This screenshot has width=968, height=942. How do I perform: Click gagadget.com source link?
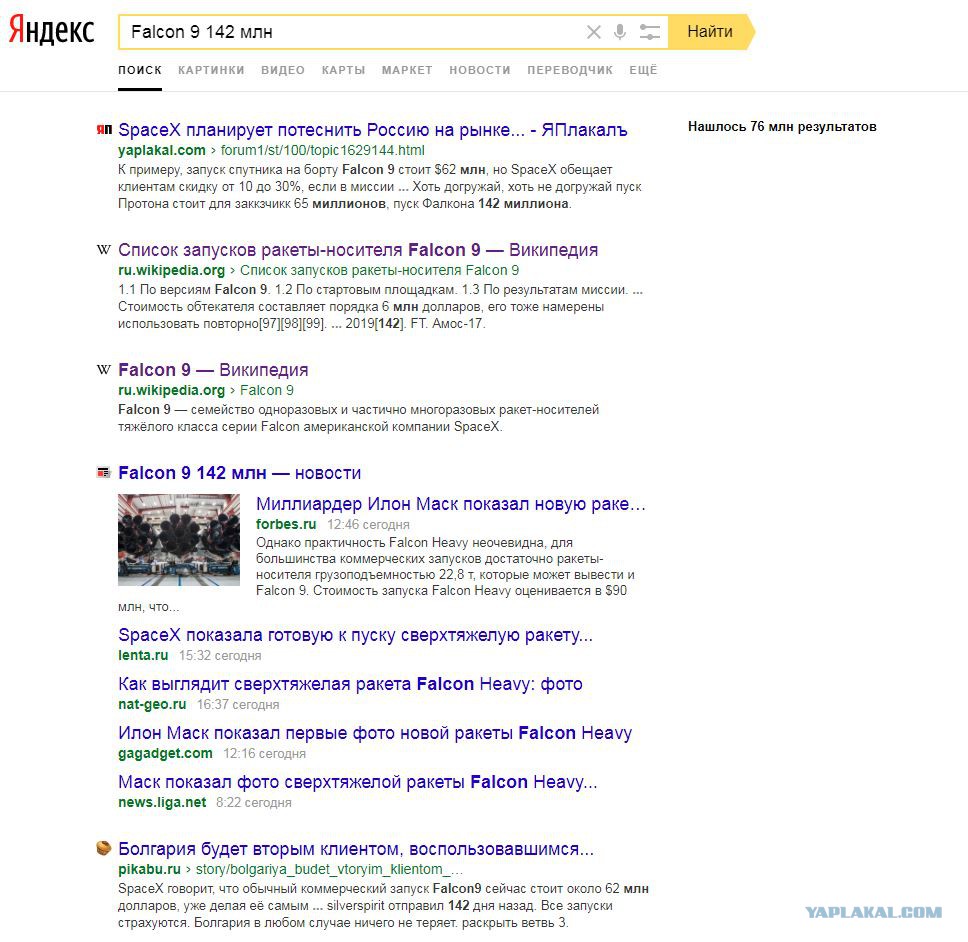click(165, 754)
